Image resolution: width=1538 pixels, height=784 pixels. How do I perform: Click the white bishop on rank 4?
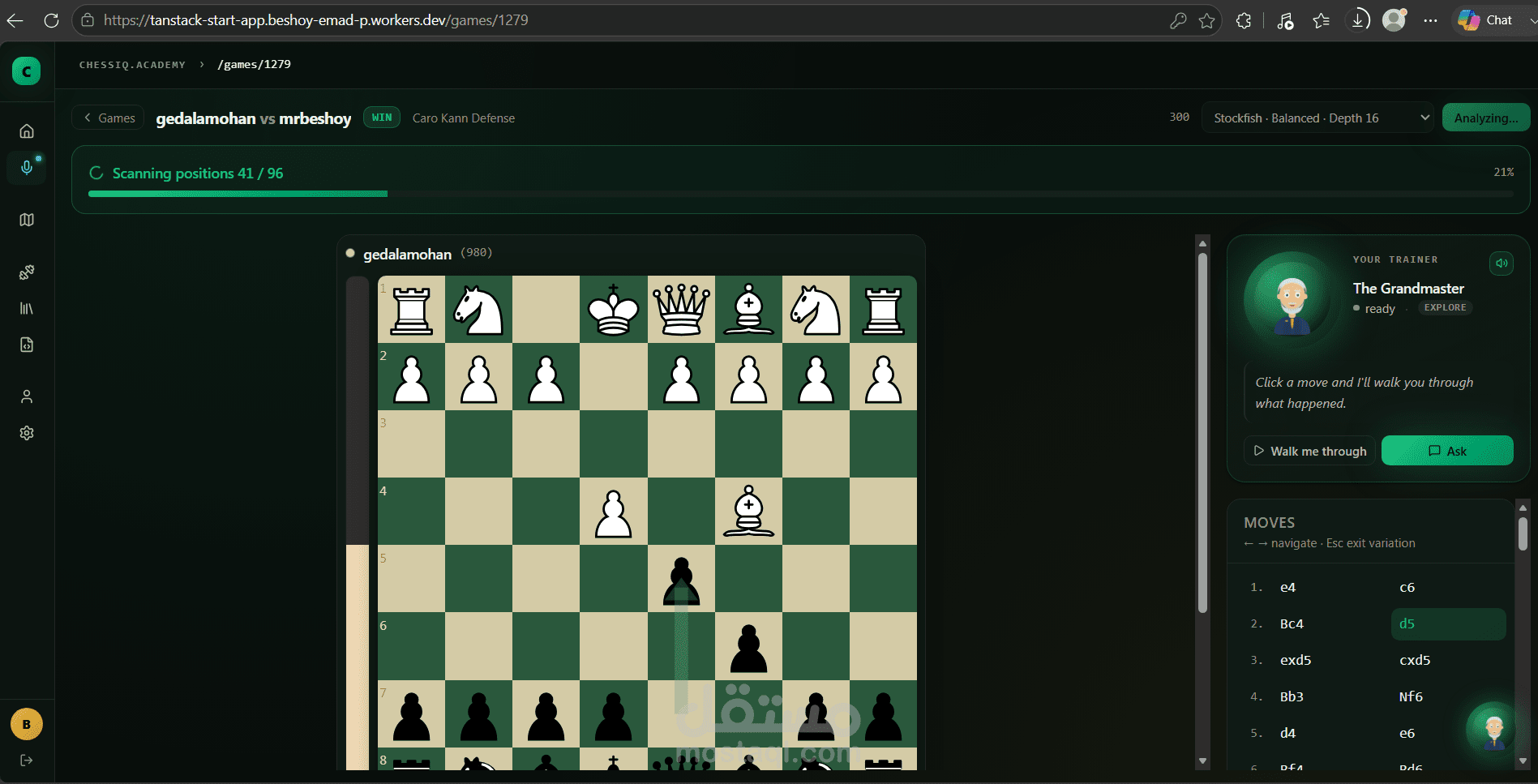[x=748, y=512]
